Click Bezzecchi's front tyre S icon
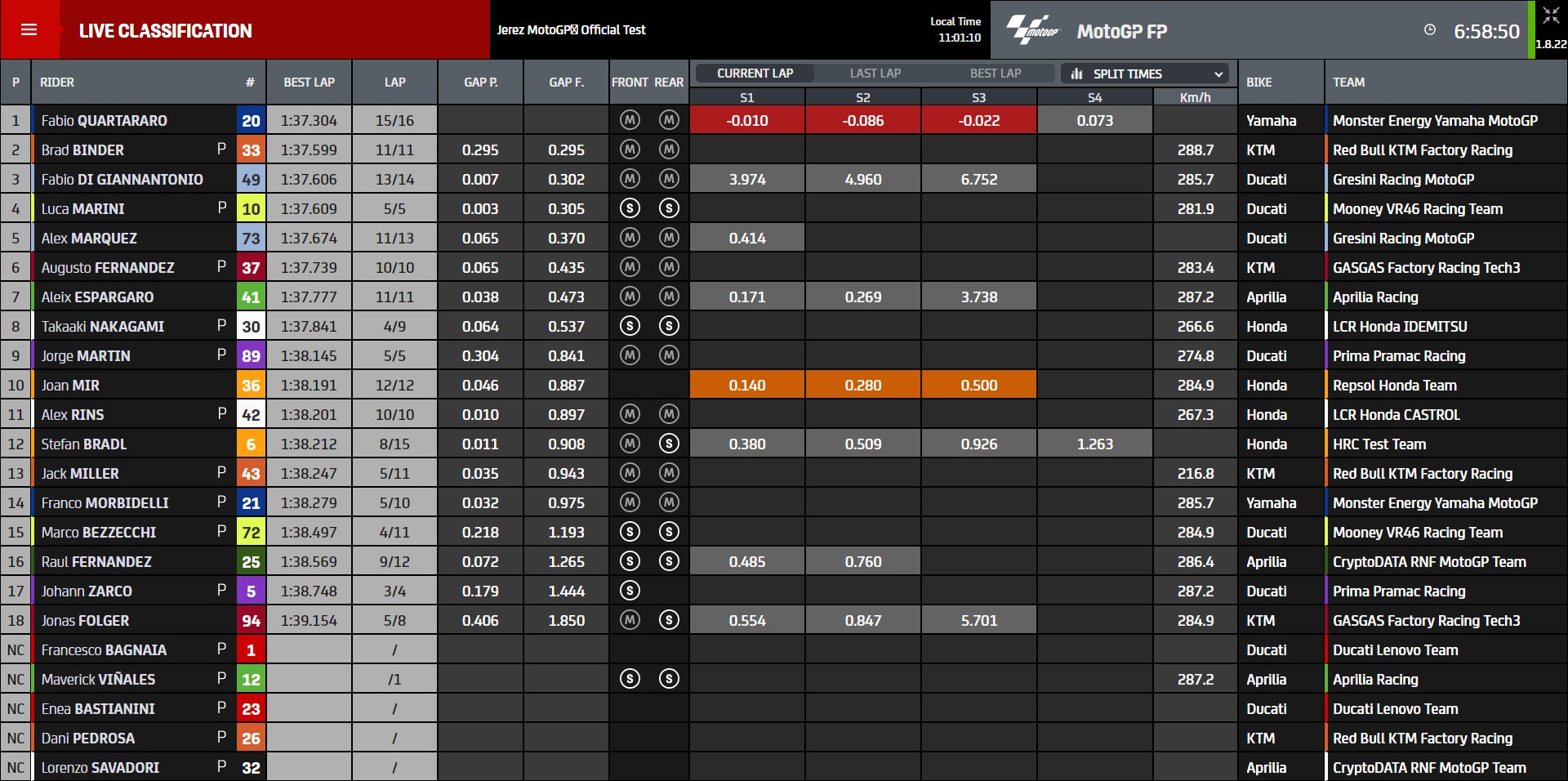 [630, 532]
